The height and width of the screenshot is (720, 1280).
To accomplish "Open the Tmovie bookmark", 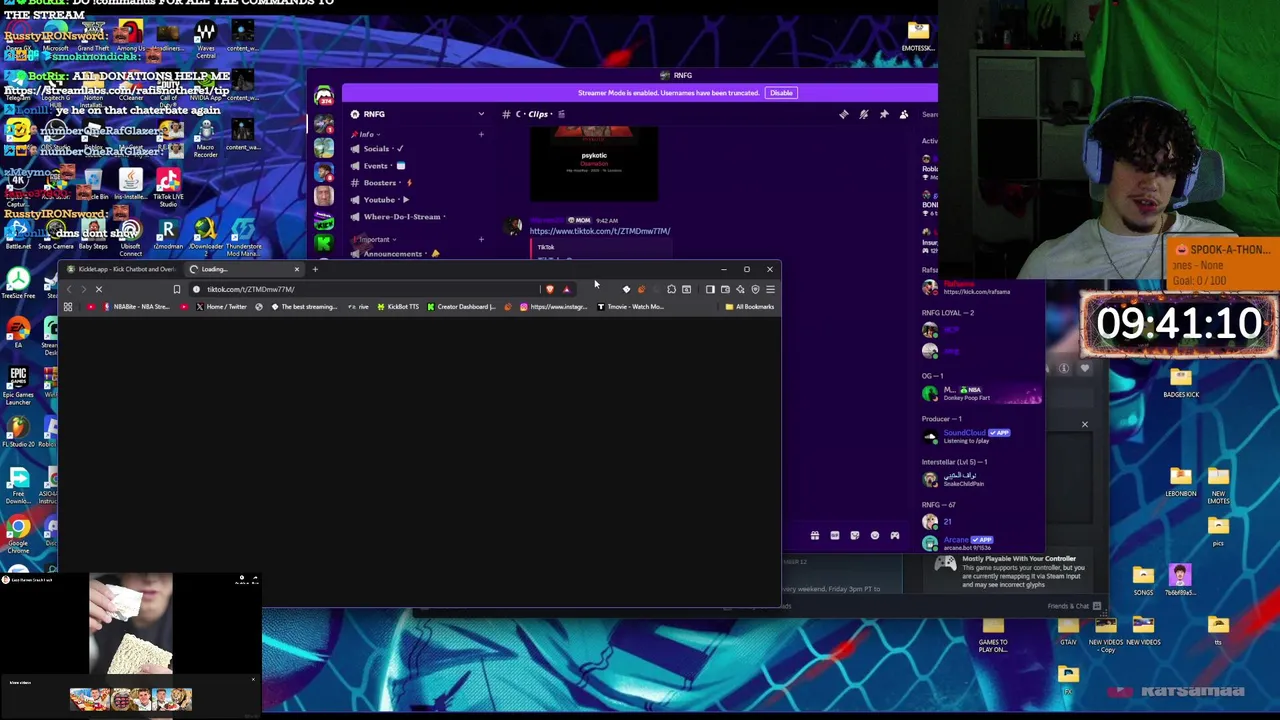I will point(632,307).
